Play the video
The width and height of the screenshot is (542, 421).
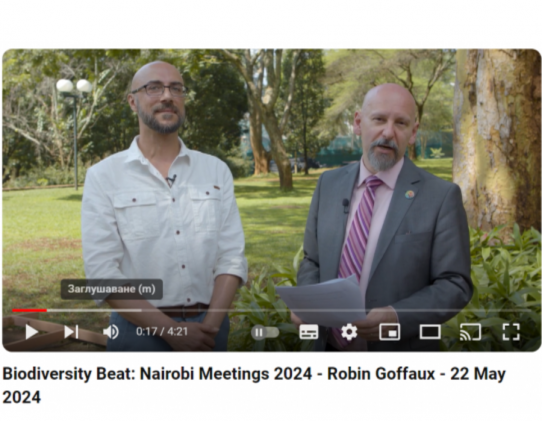click(32, 332)
